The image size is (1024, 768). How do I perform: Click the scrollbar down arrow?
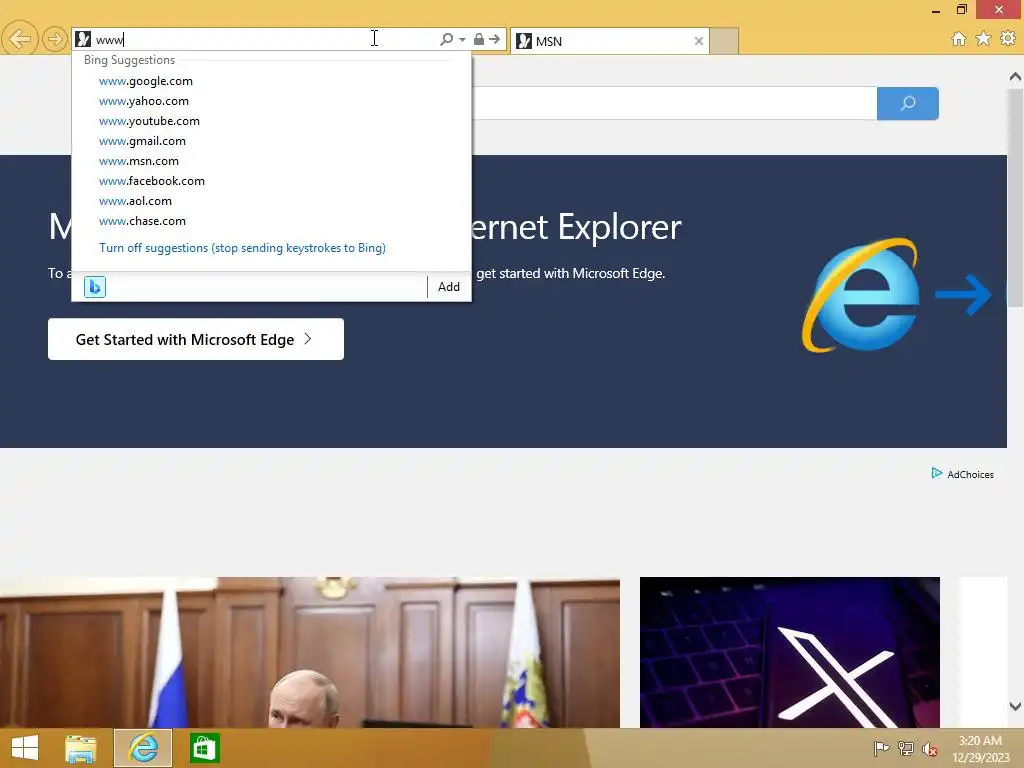tap(1015, 706)
